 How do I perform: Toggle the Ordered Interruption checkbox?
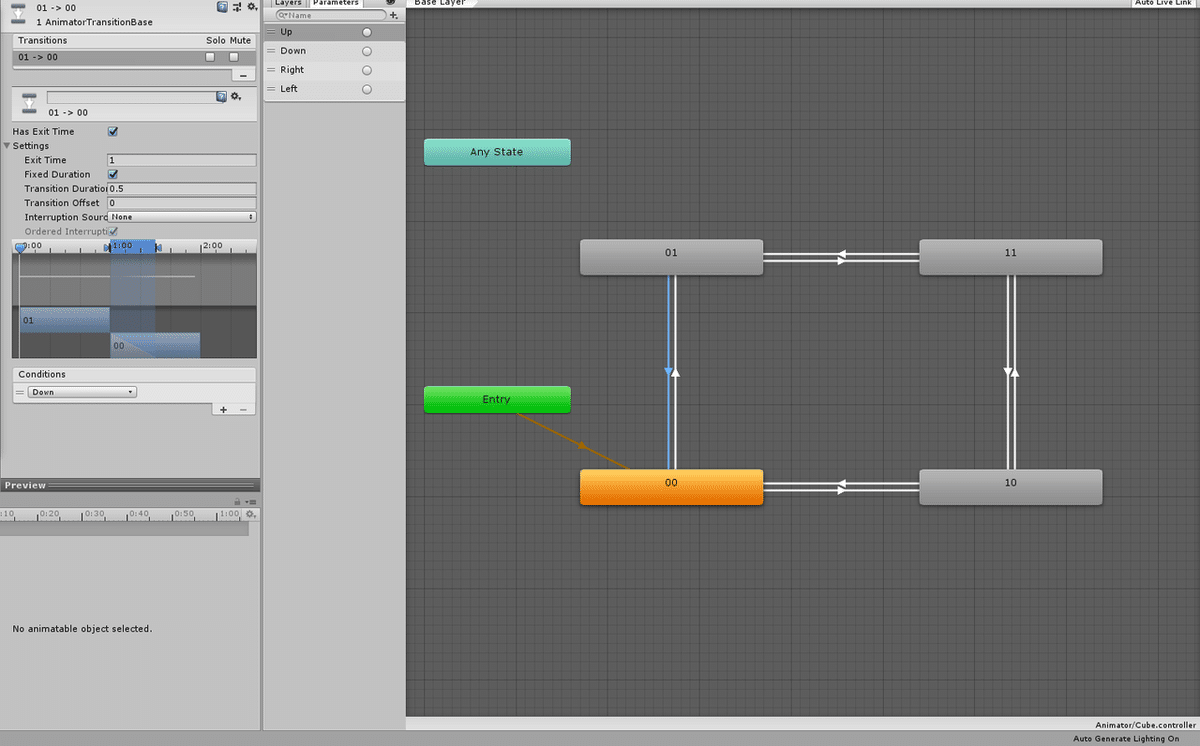[x=113, y=231]
